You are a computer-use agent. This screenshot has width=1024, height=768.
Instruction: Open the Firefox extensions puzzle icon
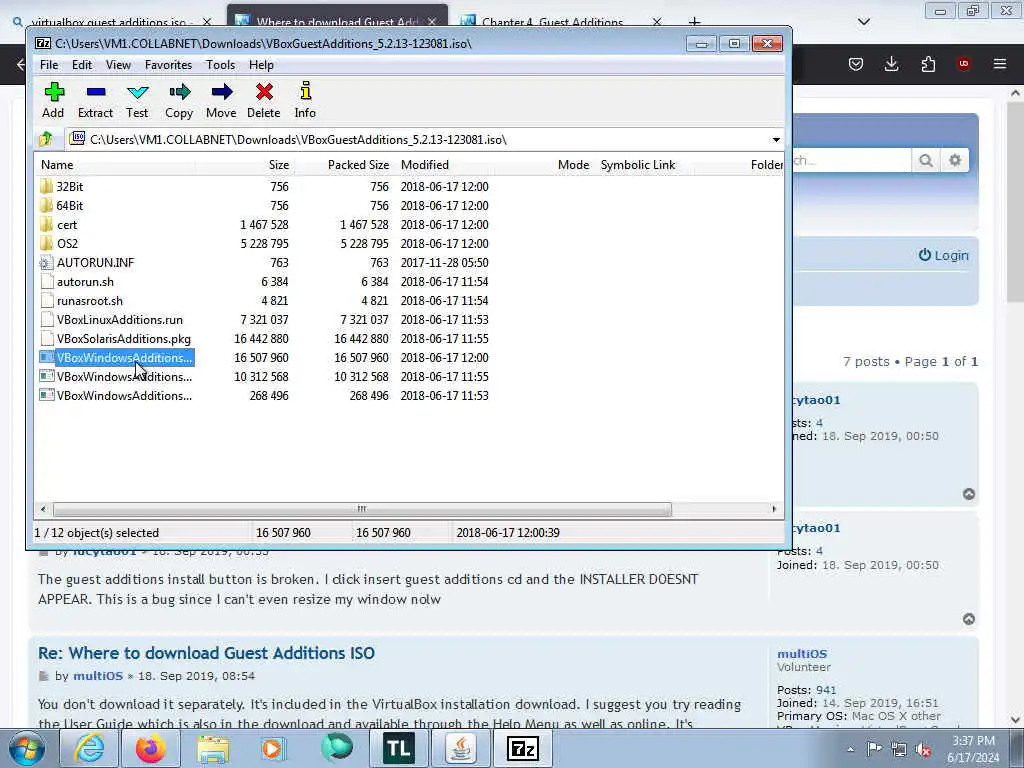pos(928,64)
